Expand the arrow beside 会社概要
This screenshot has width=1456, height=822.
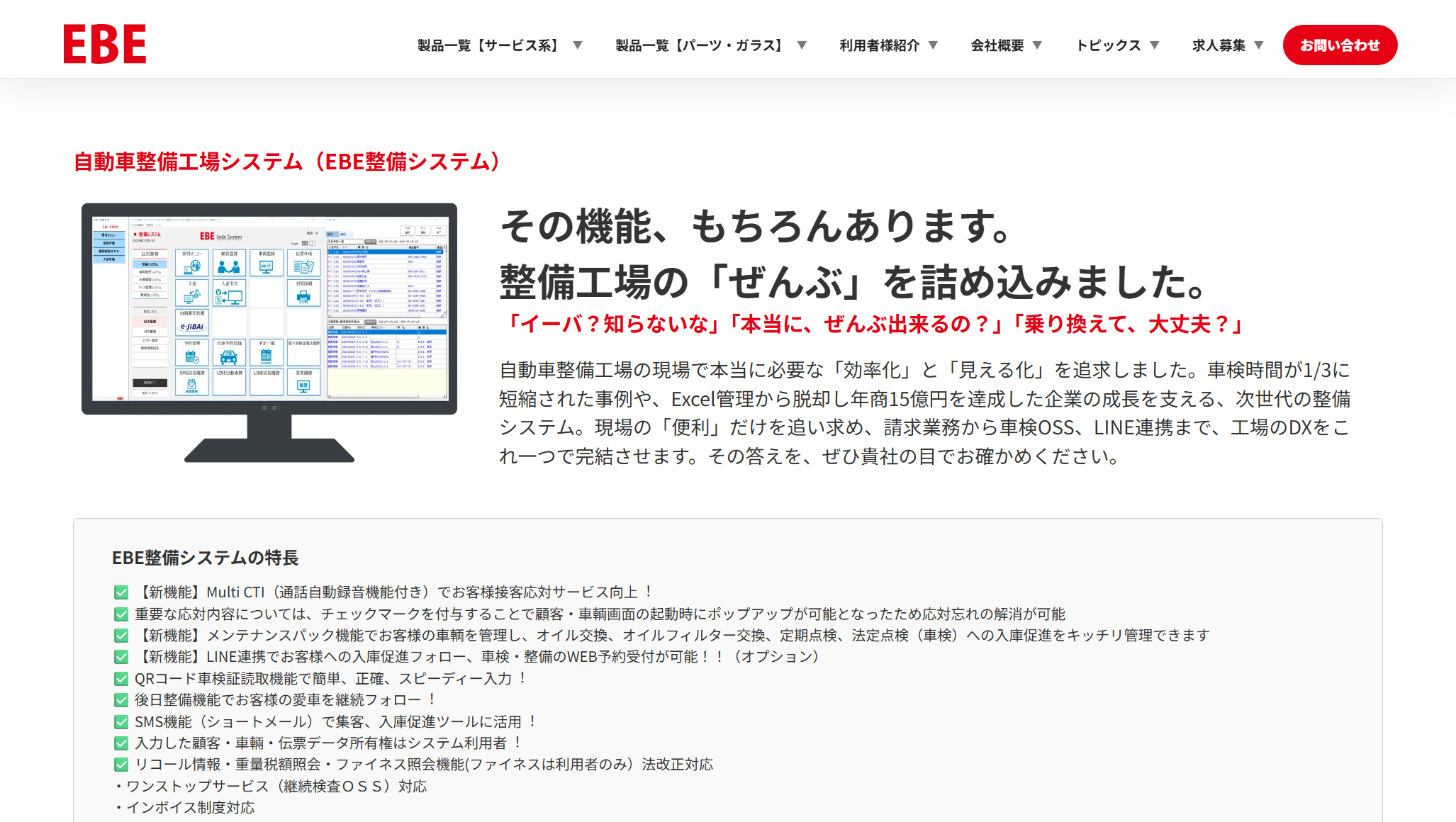click(x=1037, y=45)
